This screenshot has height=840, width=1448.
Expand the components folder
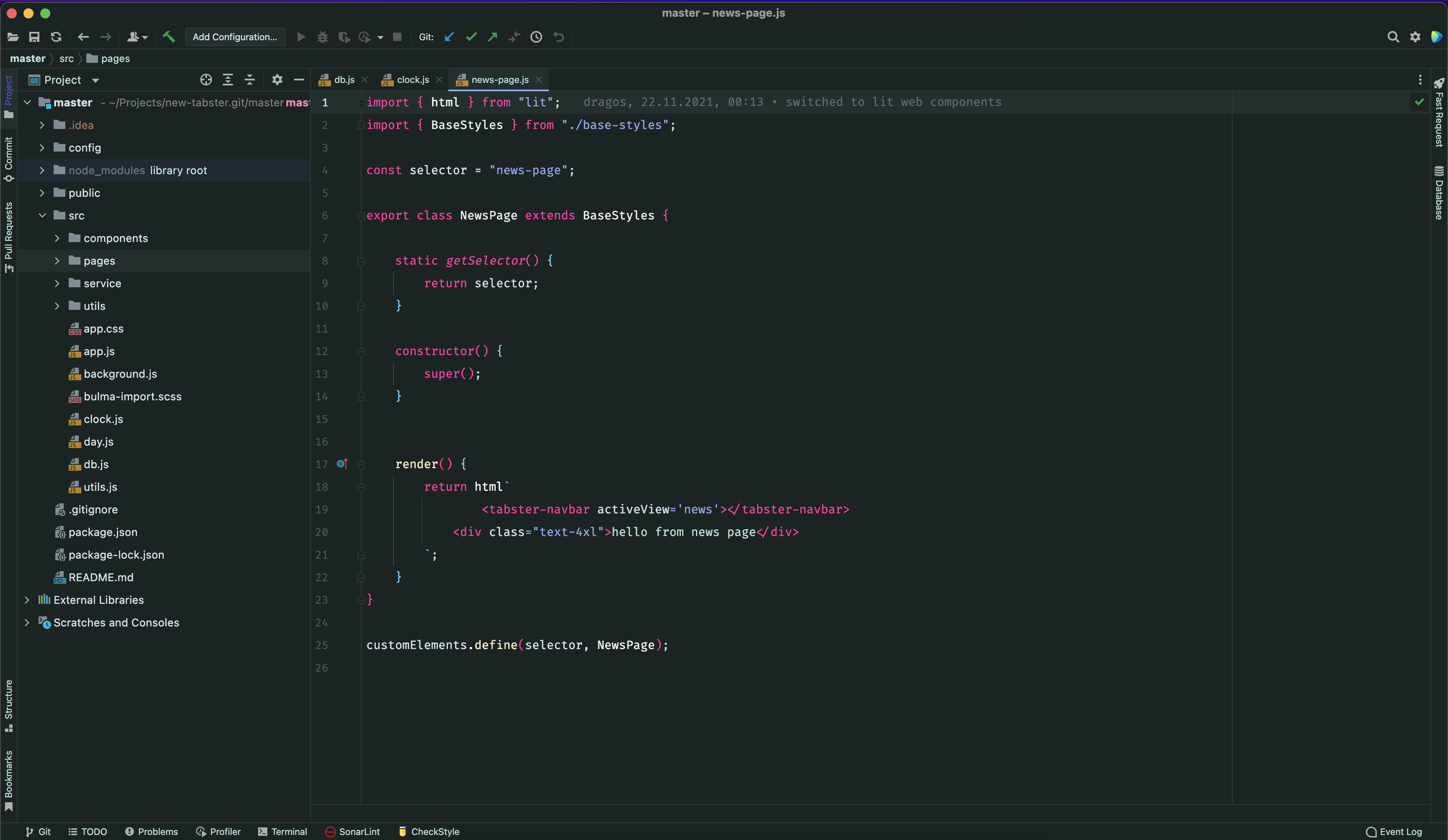(57, 238)
